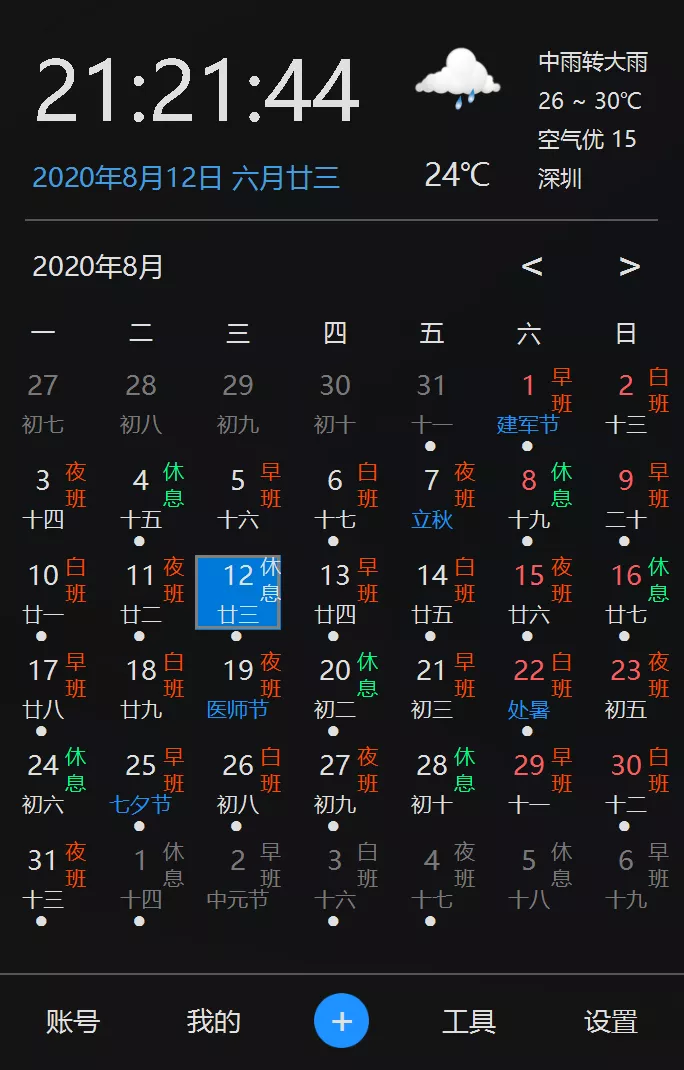684x1070 pixels.
Task: Pick August 25 七夕节 date
Action: [x=141, y=782]
